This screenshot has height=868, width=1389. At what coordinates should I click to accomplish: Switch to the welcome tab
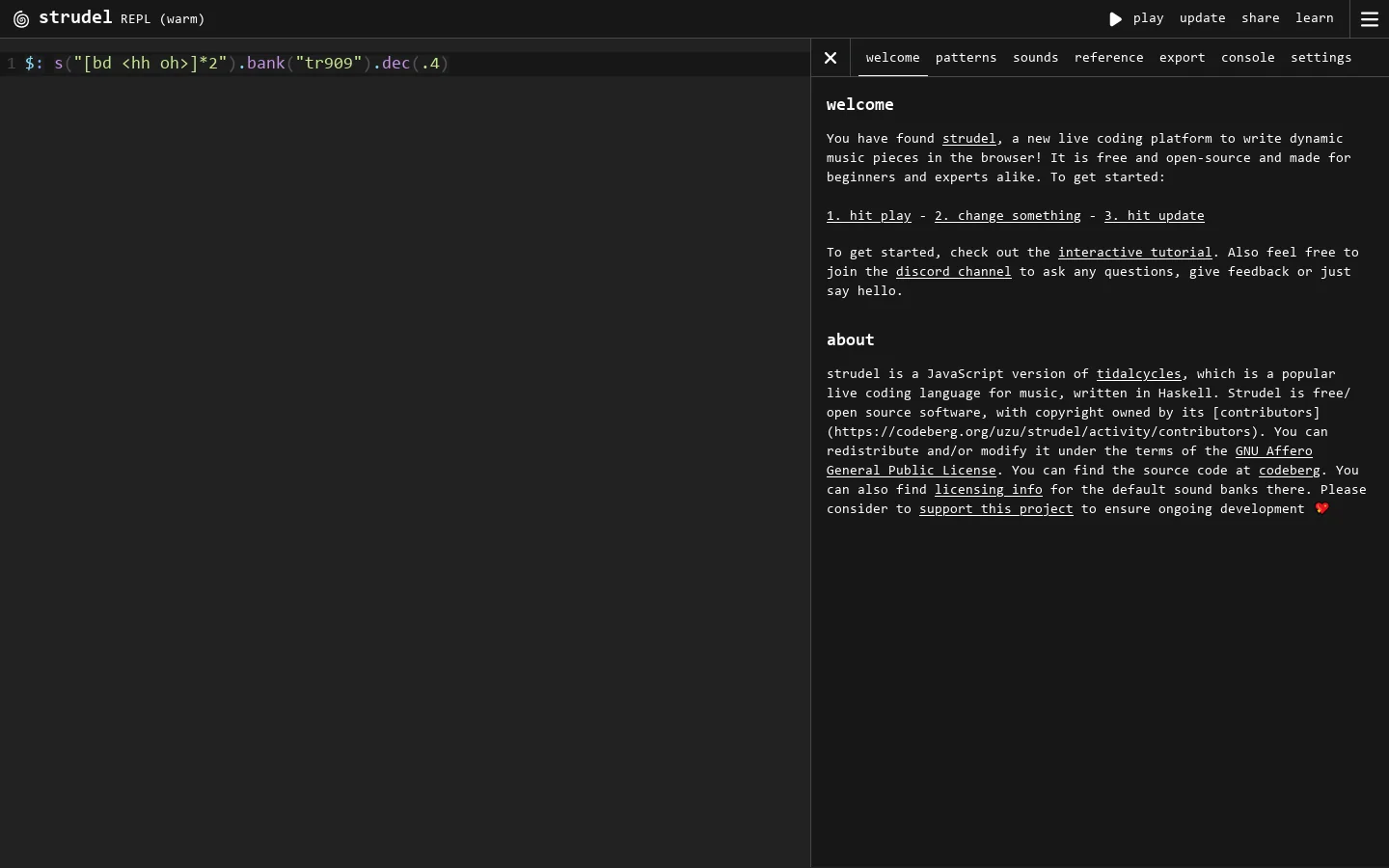click(893, 58)
